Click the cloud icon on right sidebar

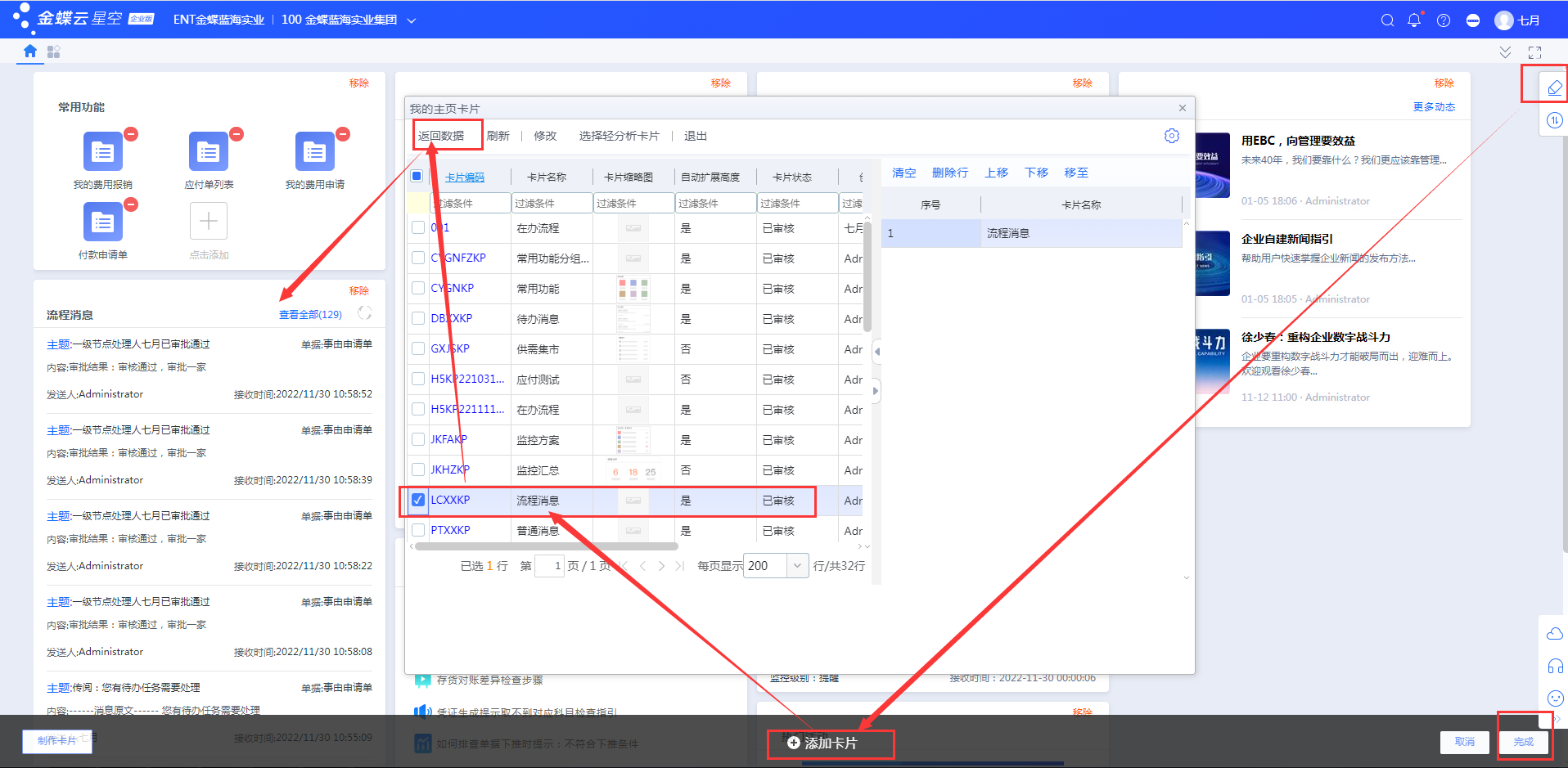[x=1555, y=634]
